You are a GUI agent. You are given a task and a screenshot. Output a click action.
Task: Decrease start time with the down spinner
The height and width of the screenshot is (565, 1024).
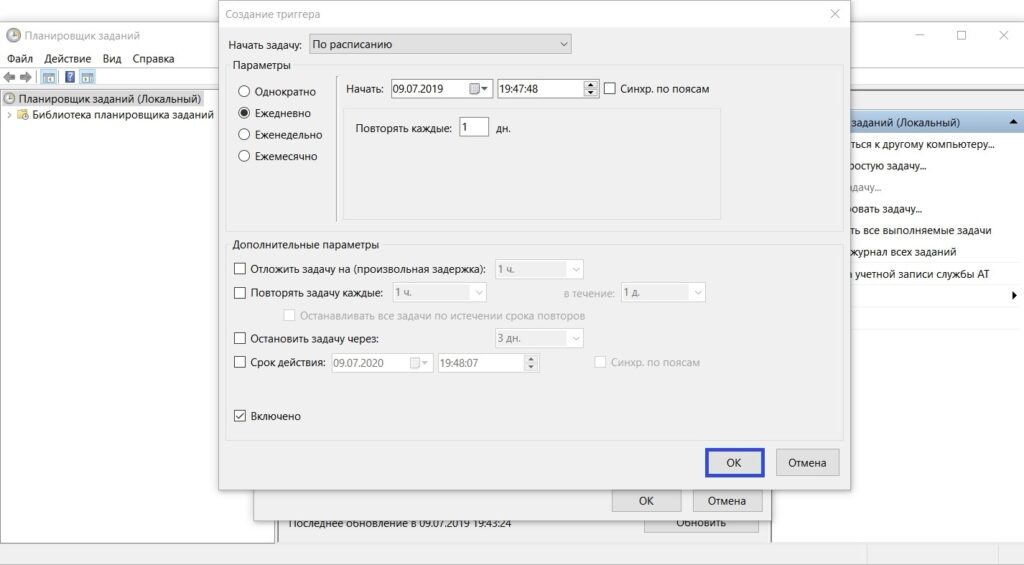pyautogui.click(x=590, y=93)
